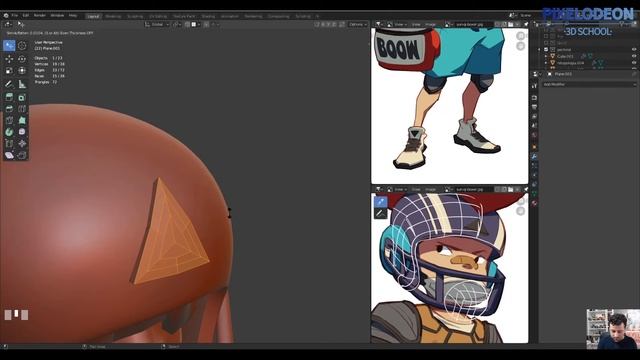
Task: Open Global transform orientation dropdown
Action: point(157,24)
